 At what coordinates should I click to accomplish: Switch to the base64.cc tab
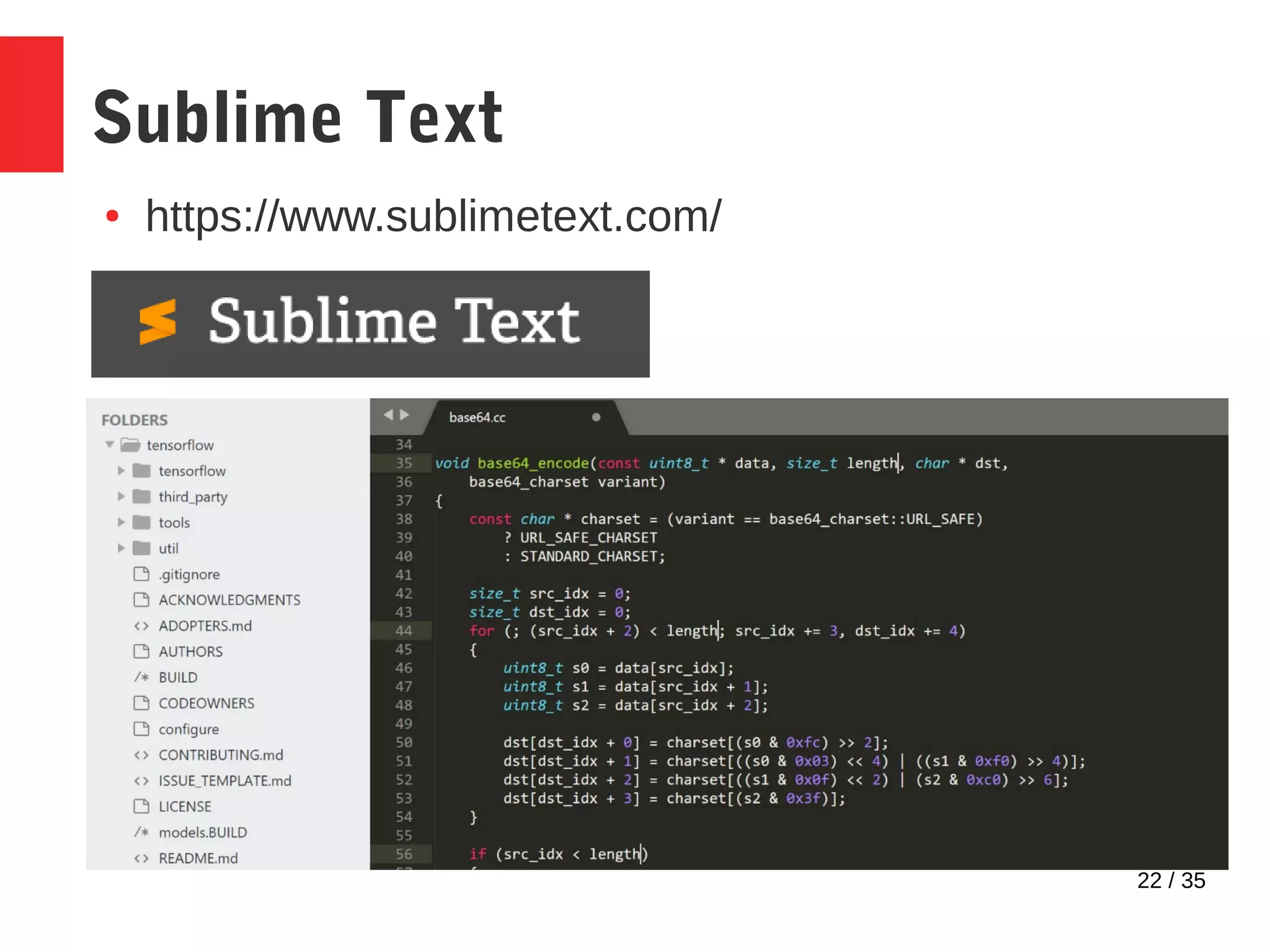pyautogui.click(x=526, y=417)
